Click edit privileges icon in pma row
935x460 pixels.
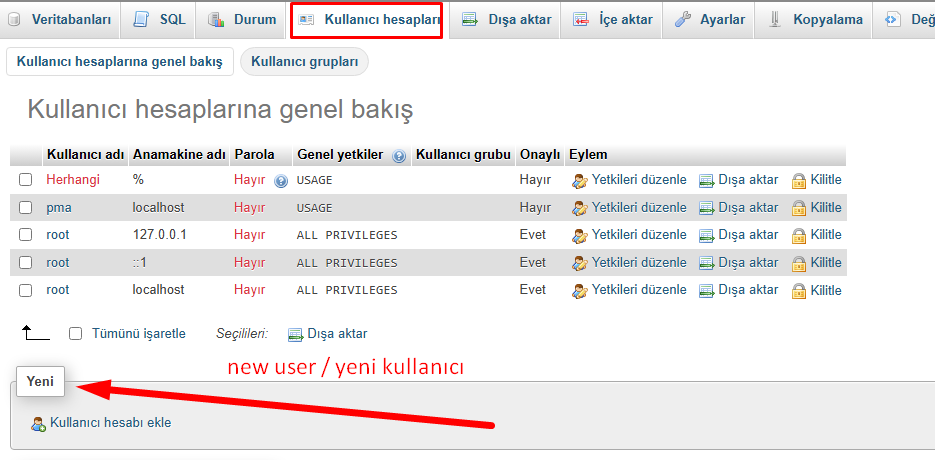coord(580,208)
